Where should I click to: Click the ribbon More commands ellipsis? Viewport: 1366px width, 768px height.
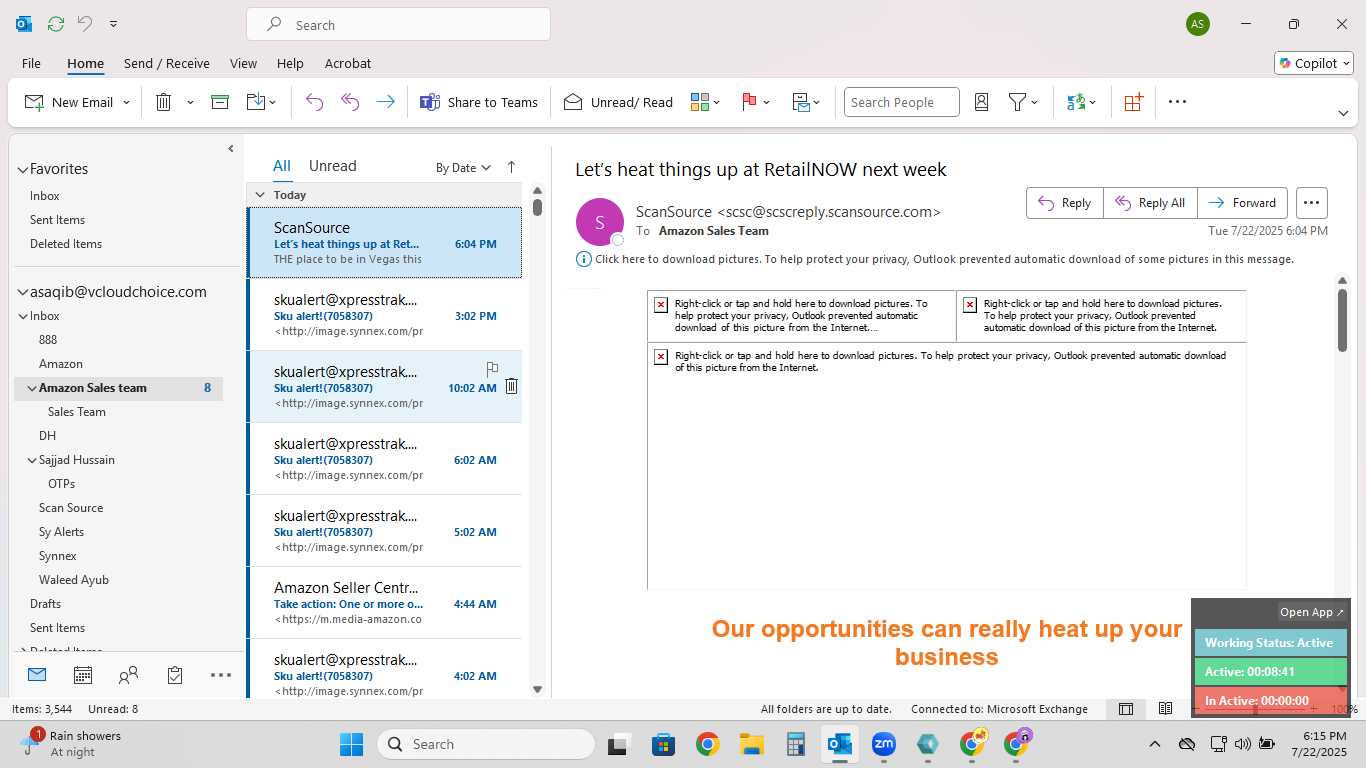click(x=1177, y=102)
